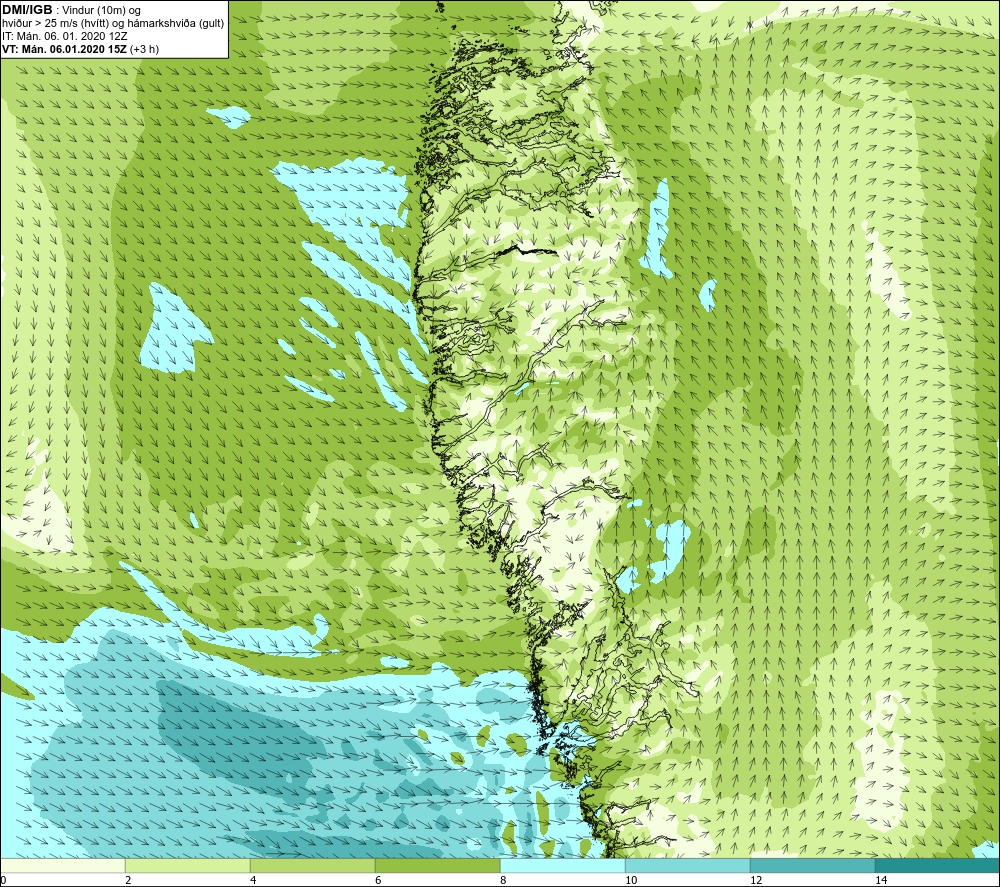Screen dimensions: 1000x887
Task: Click the 'Vindur (10m) og' label
Action: [101, 10]
